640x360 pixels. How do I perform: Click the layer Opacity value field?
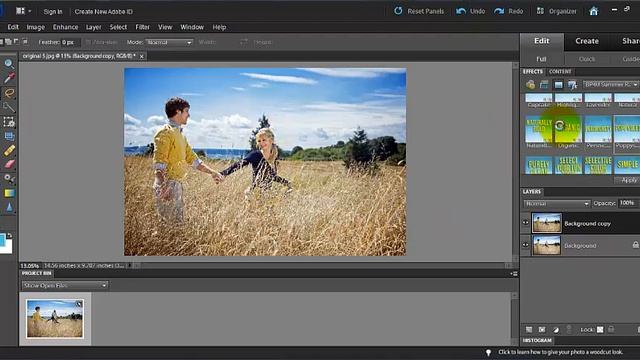(x=629, y=203)
